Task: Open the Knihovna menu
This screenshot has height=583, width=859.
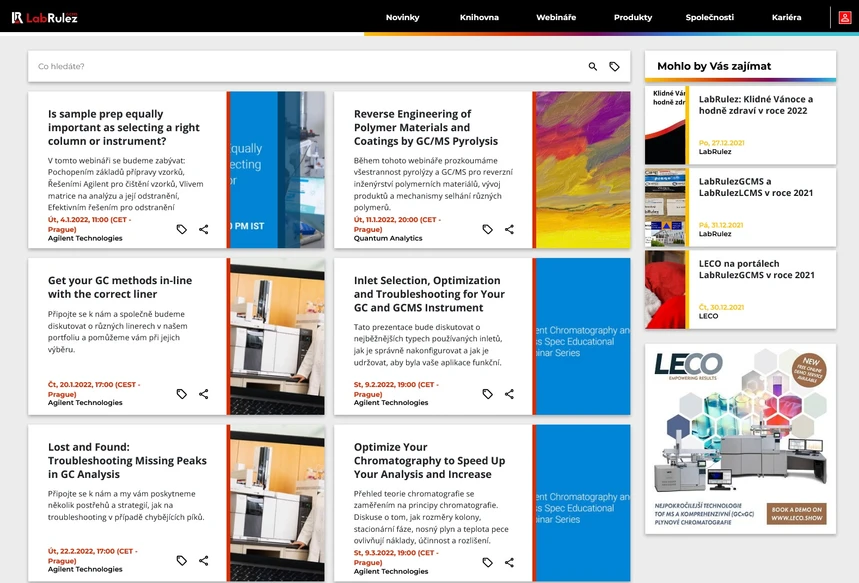Action: pyautogui.click(x=479, y=17)
